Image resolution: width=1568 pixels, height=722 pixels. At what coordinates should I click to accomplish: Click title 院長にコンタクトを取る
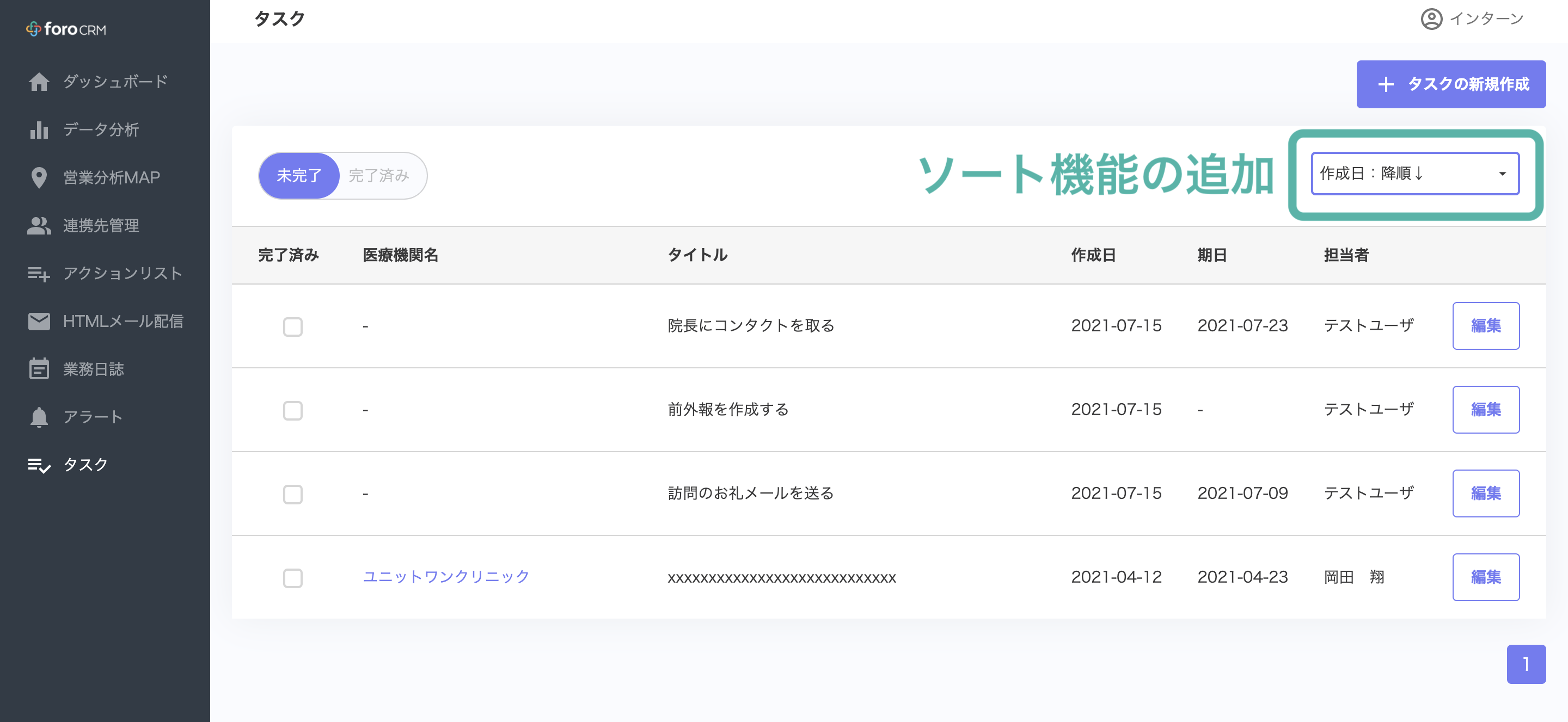point(751,326)
